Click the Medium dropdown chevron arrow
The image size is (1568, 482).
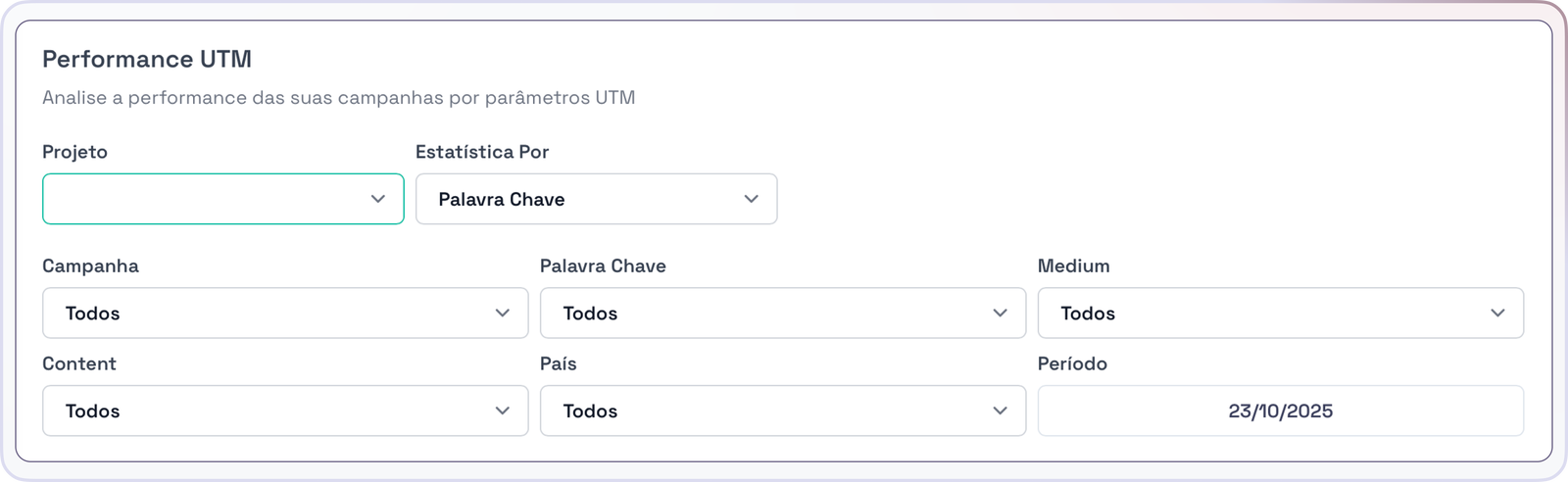pyautogui.click(x=1498, y=313)
